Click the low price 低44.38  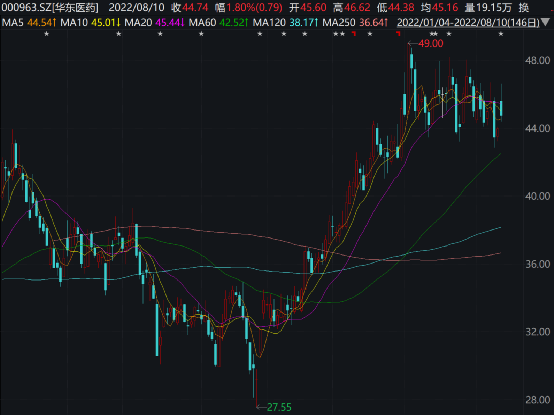coord(395,7)
